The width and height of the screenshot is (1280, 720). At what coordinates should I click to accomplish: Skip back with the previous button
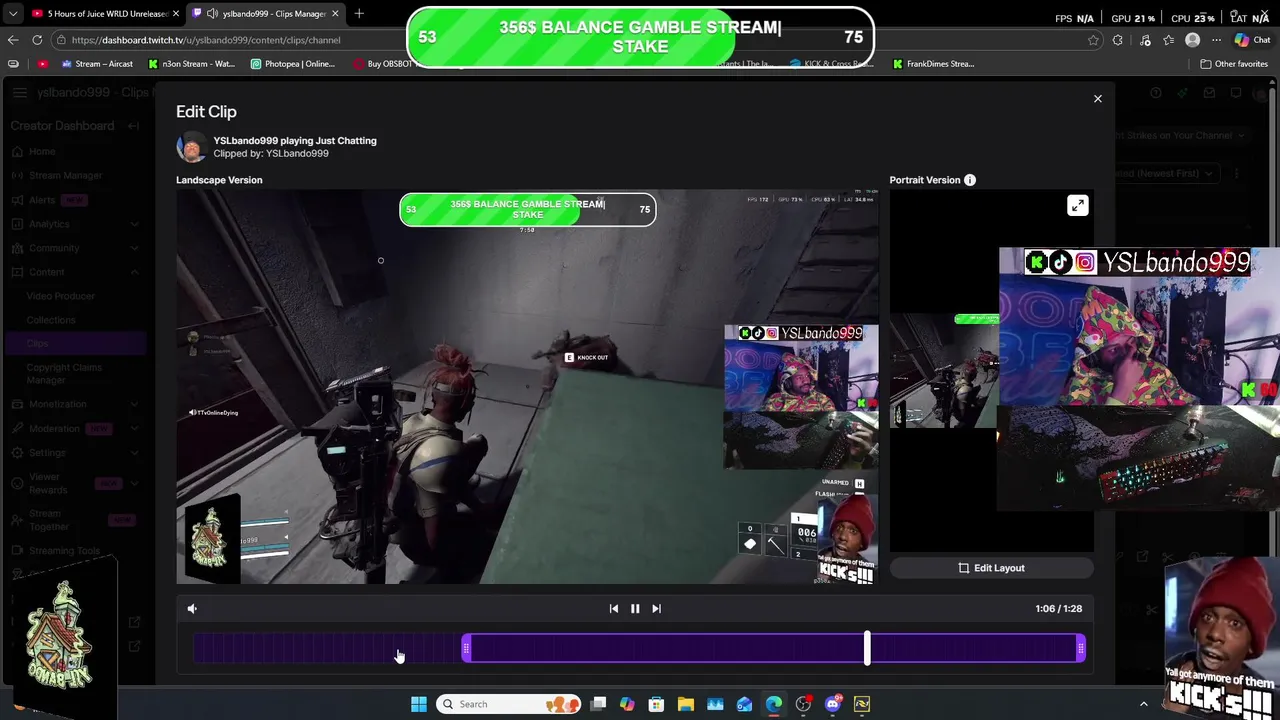coord(614,608)
